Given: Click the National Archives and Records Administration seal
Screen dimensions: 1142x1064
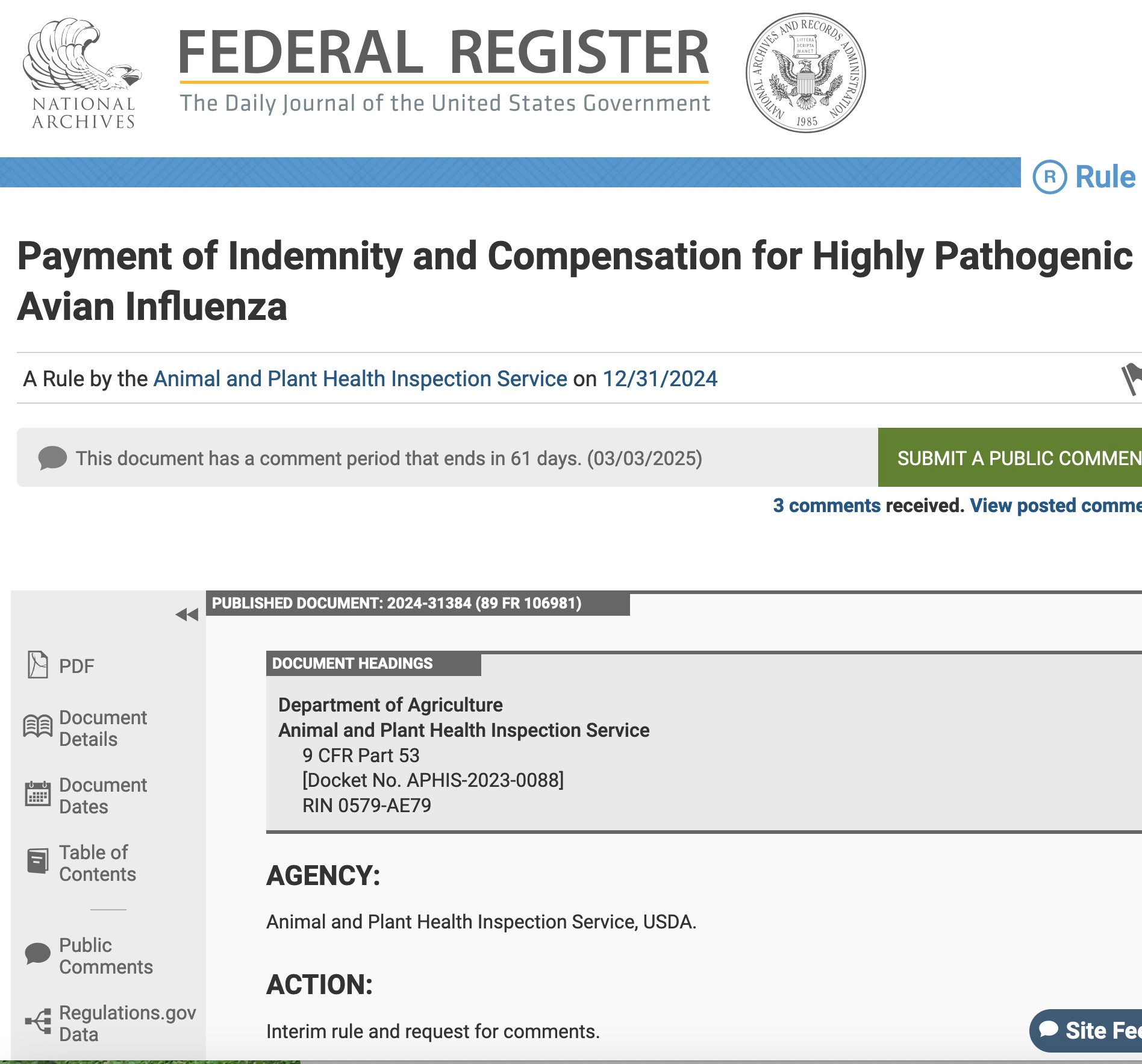Looking at the screenshot, I should point(805,73).
